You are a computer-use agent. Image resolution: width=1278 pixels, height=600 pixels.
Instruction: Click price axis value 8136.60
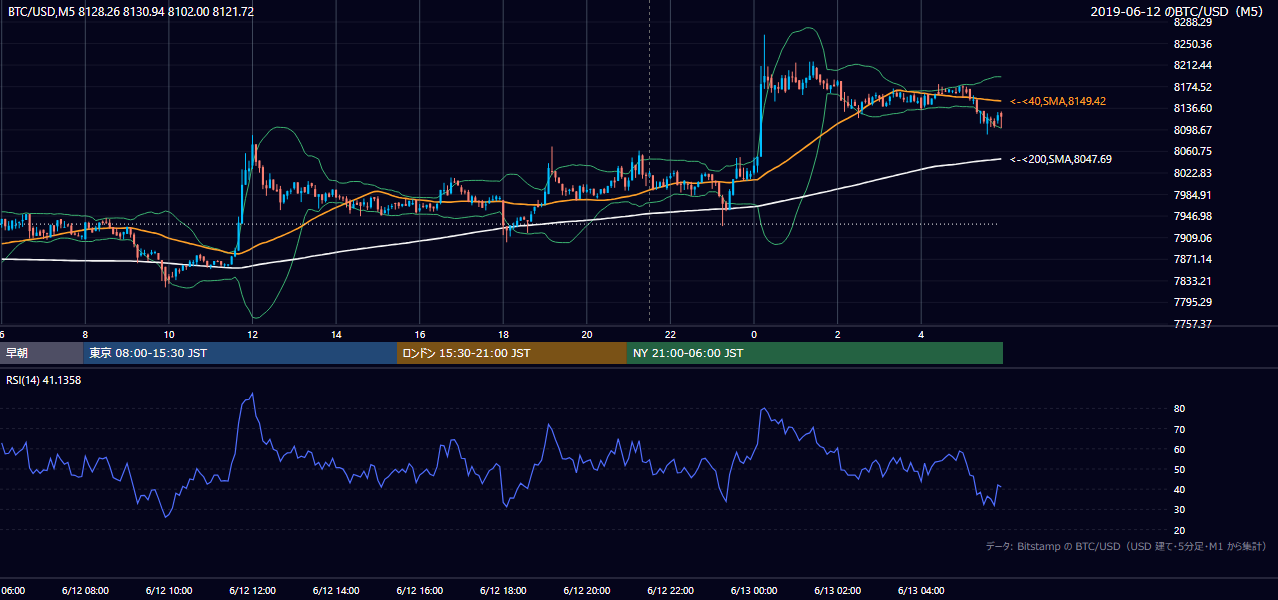tap(1193, 108)
